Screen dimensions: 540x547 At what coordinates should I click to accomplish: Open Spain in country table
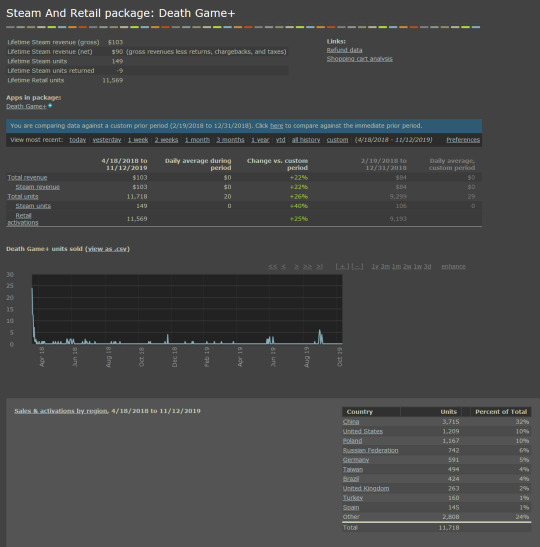pos(351,508)
